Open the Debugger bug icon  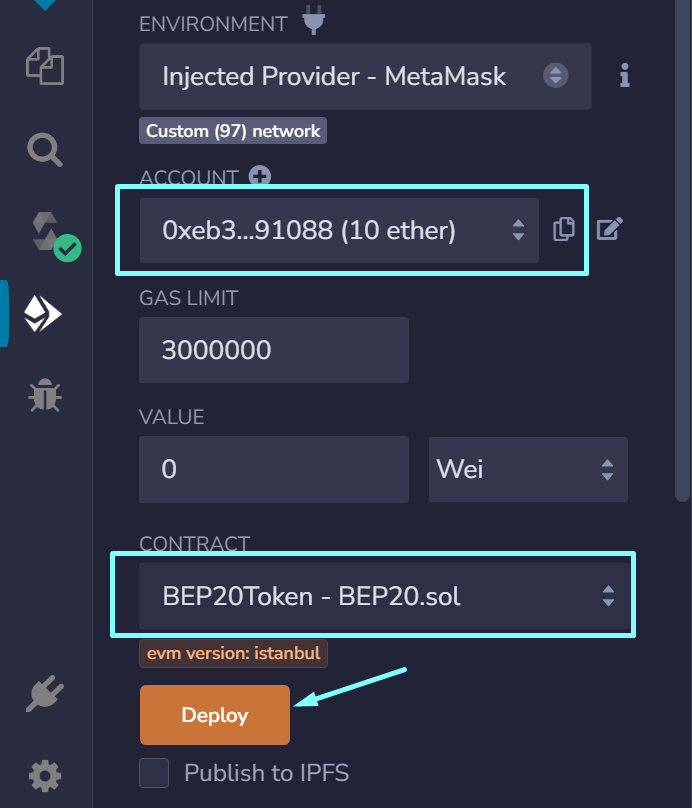click(x=45, y=395)
